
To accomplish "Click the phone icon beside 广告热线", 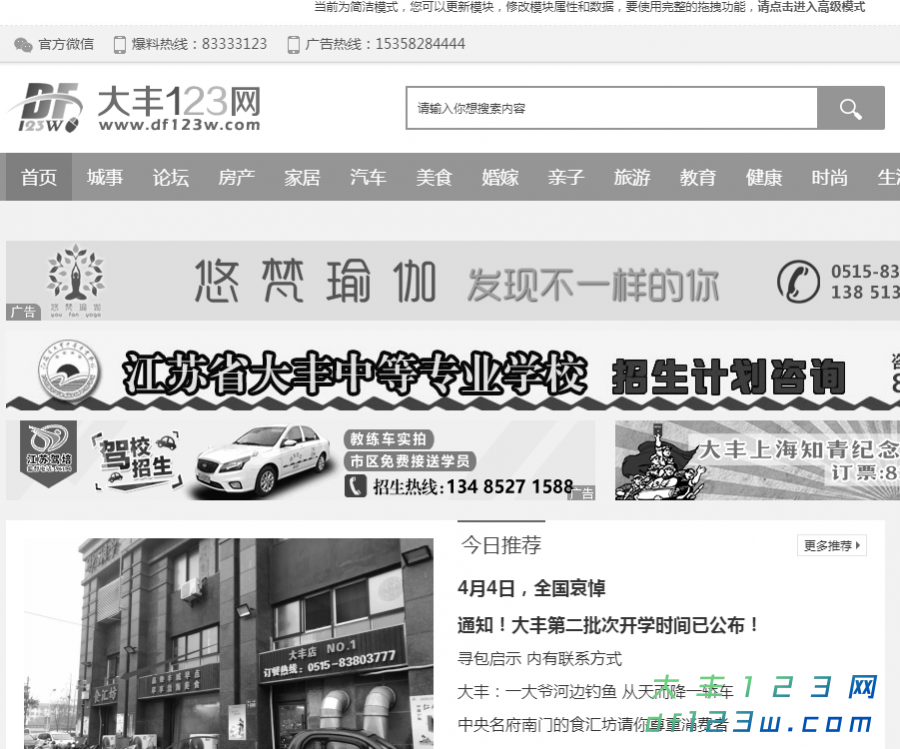I will click(292, 44).
